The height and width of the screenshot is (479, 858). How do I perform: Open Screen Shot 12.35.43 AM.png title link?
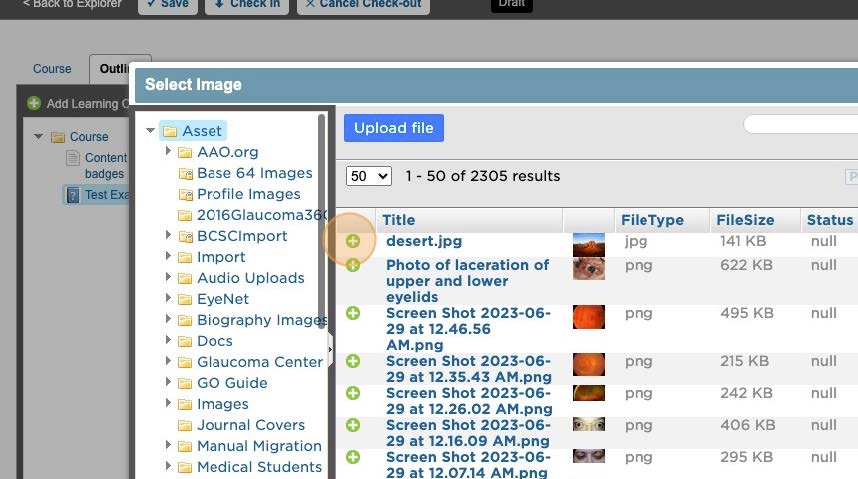click(x=469, y=369)
